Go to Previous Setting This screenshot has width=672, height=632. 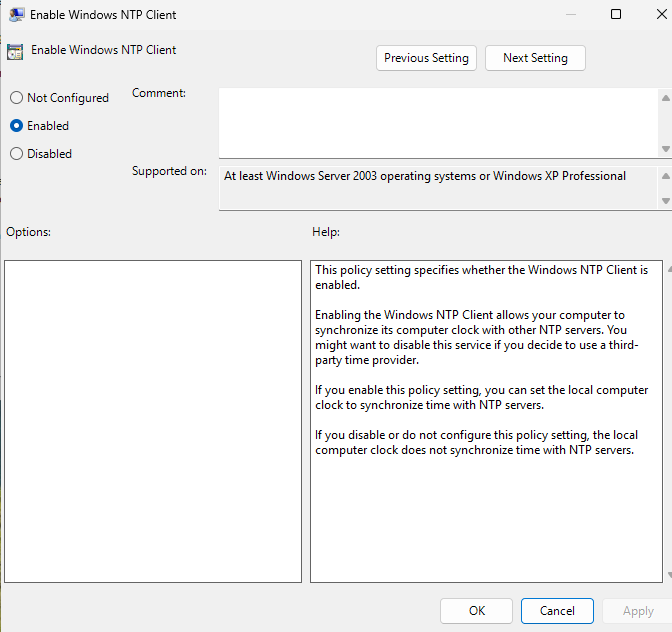(426, 58)
